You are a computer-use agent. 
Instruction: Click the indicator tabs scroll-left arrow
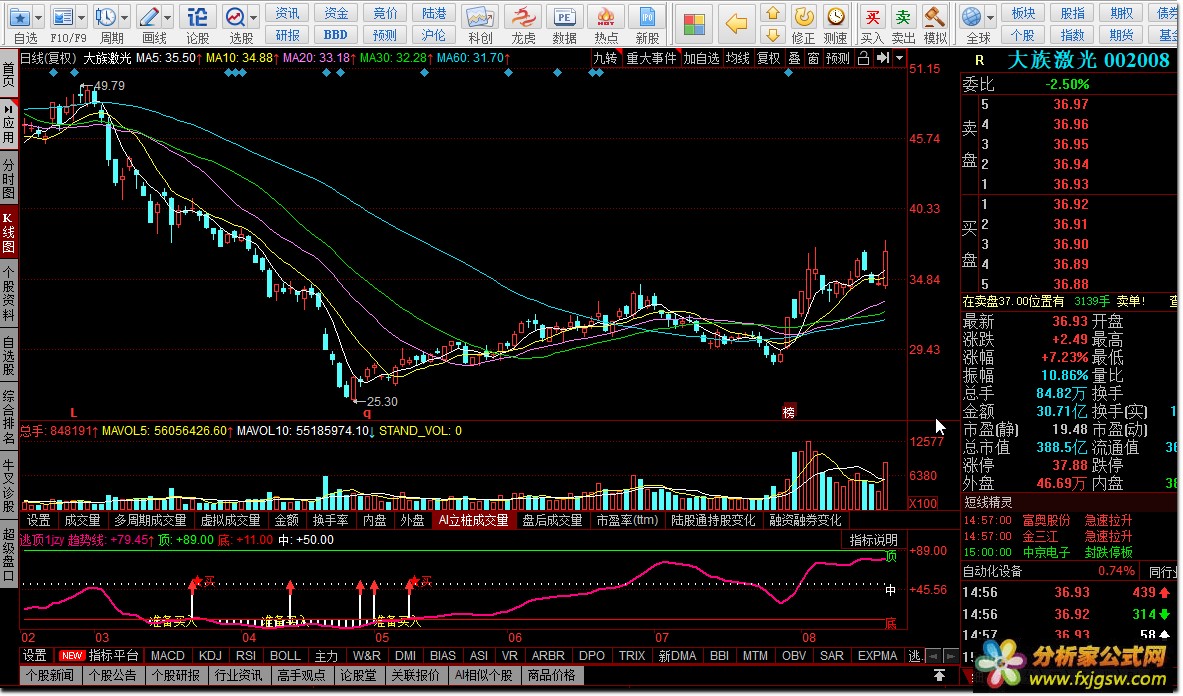934,656
